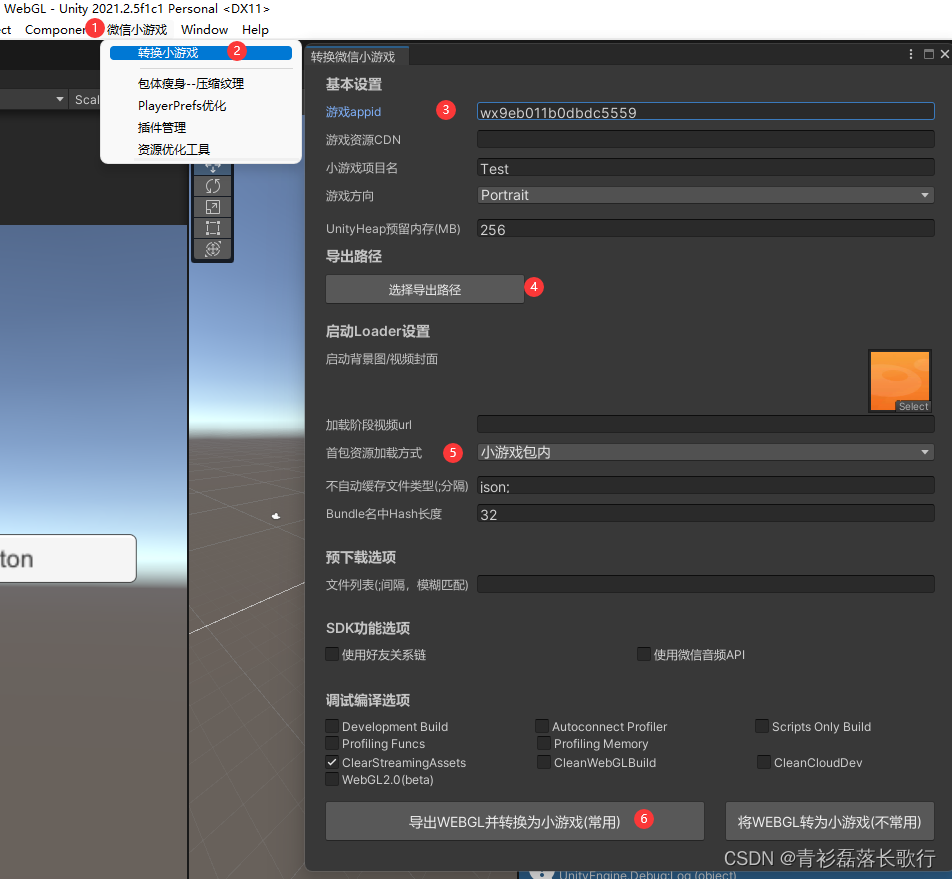Select the Rect tool in scene toolbar
This screenshot has height=879, width=952.
click(x=212, y=228)
